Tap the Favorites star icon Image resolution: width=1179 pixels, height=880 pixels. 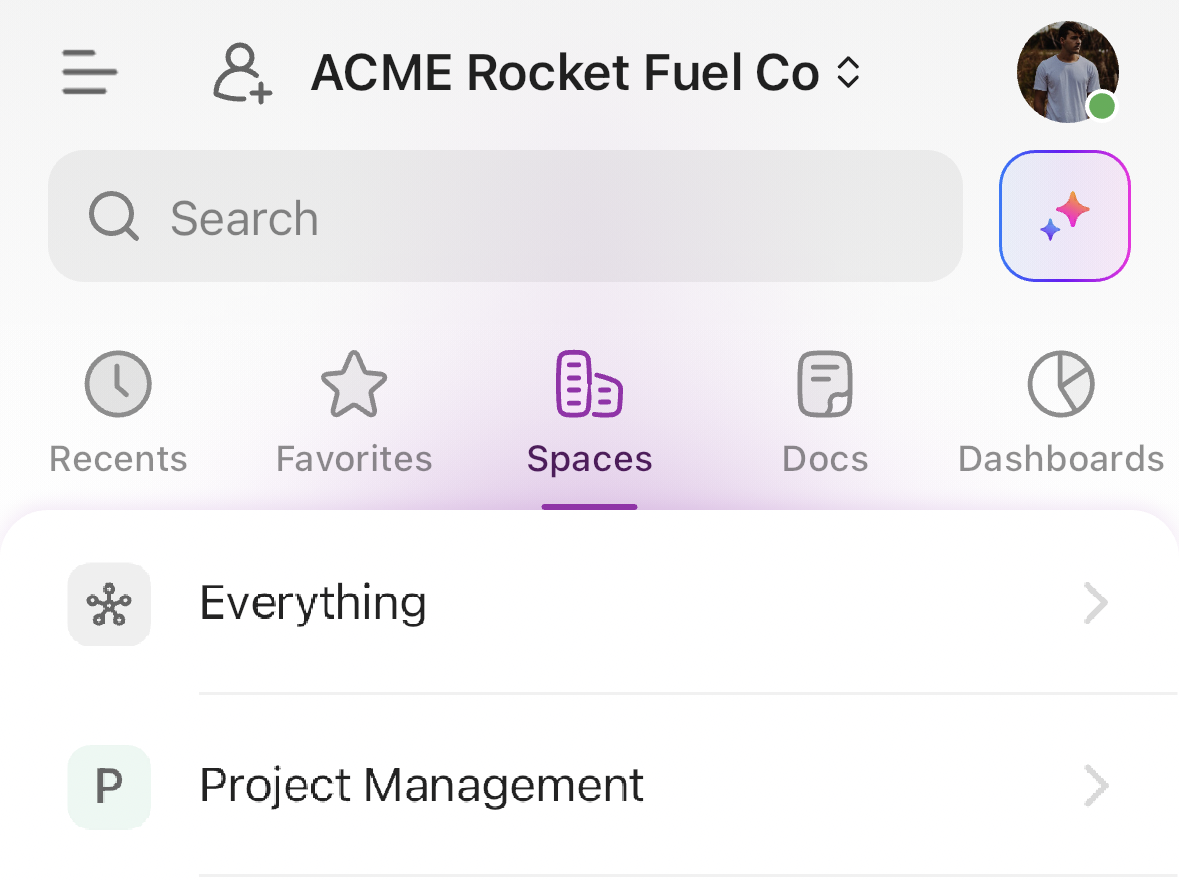click(353, 383)
